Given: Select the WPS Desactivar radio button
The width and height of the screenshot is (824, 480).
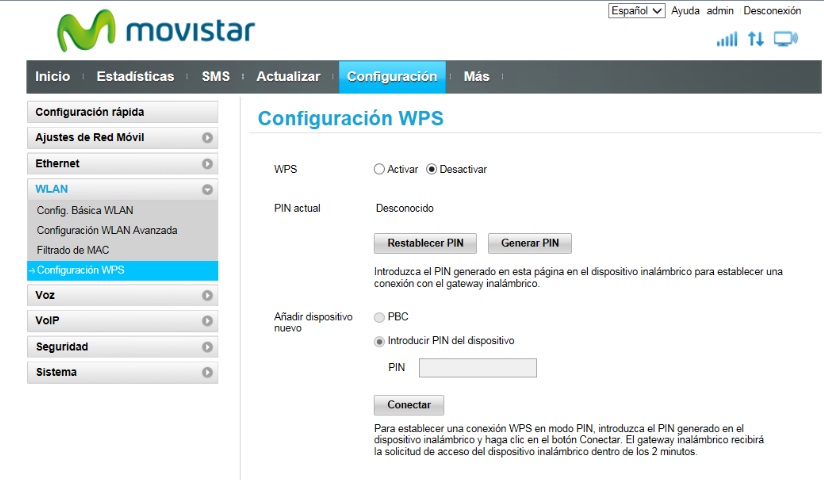Looking at the screenshot, I should click(432, 169).
